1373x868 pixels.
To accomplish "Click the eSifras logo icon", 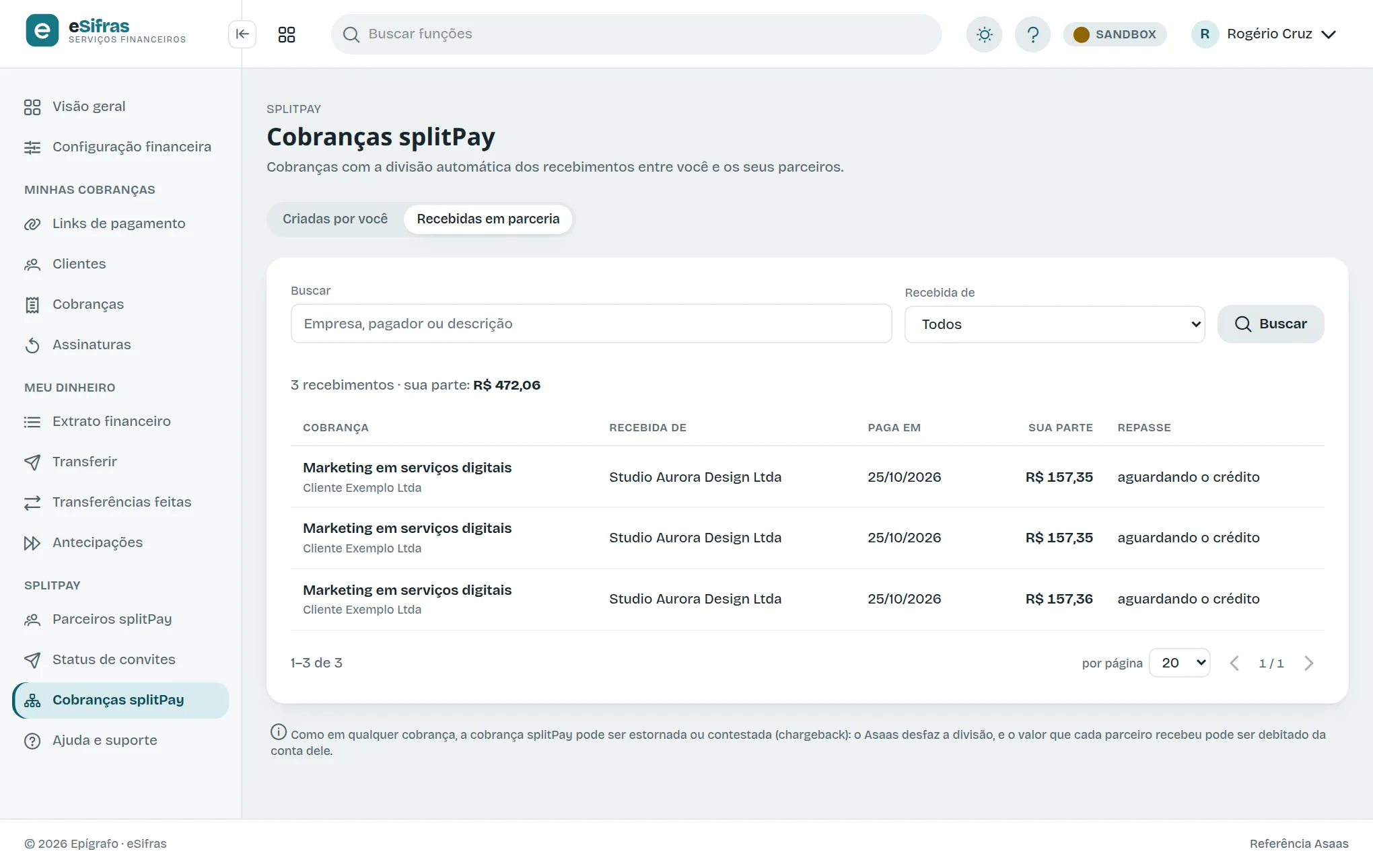I will 42,31.
